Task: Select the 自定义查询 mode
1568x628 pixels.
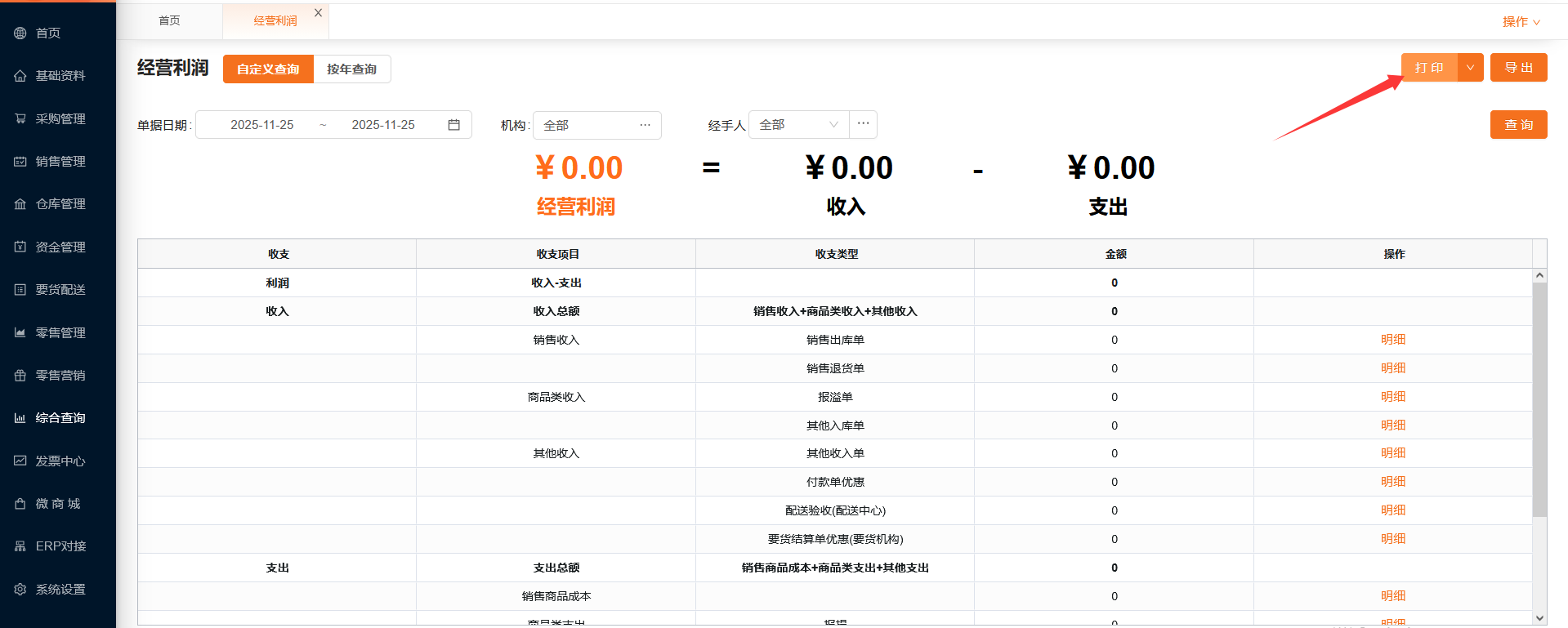Action: (268, 69)
